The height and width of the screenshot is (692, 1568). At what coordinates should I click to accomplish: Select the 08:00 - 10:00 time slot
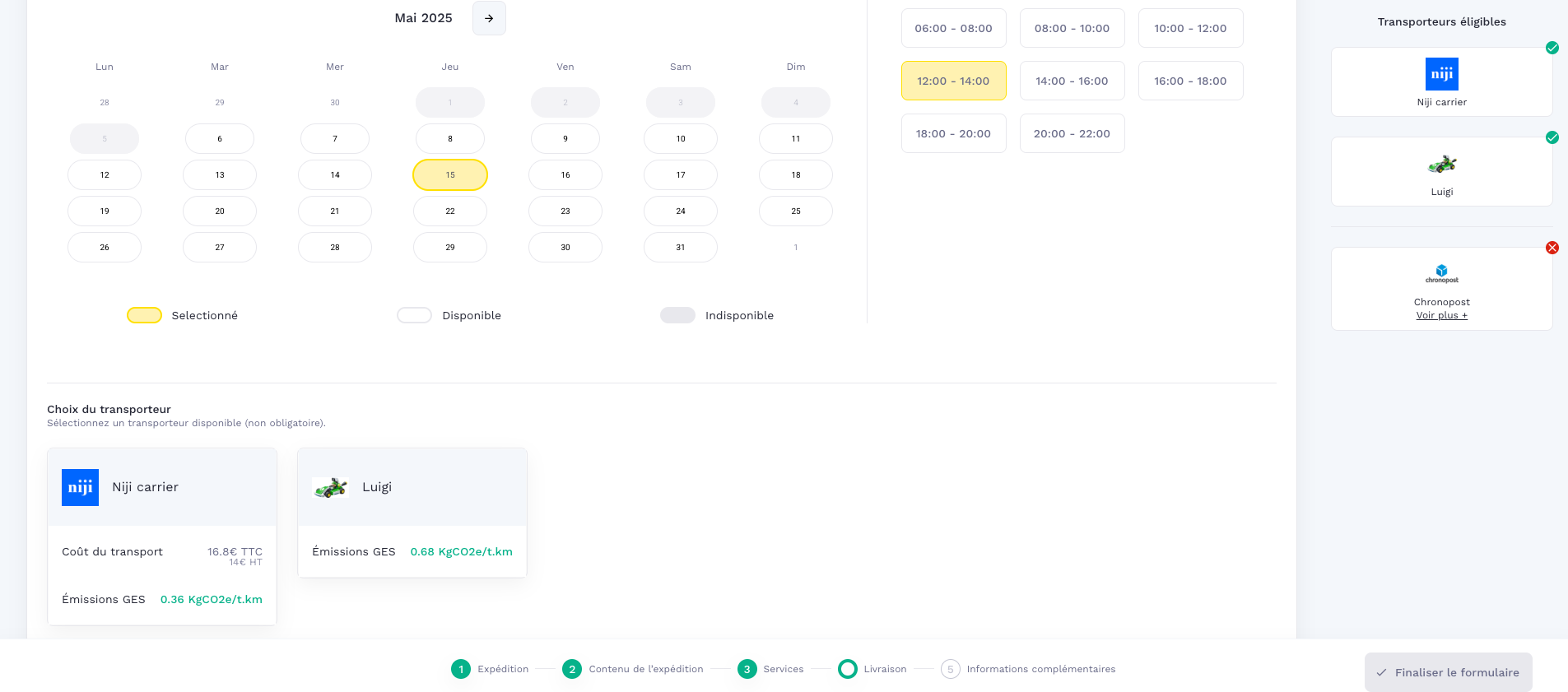pyautogui.click(x=1072, y=28)
